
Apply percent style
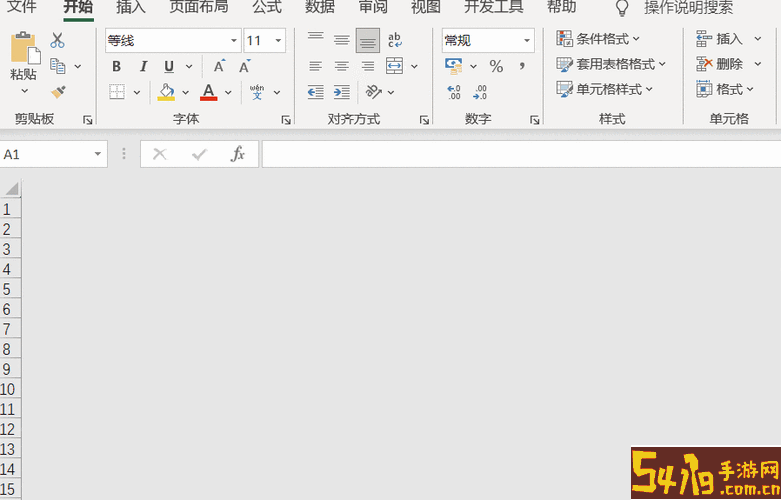point(496,66)
